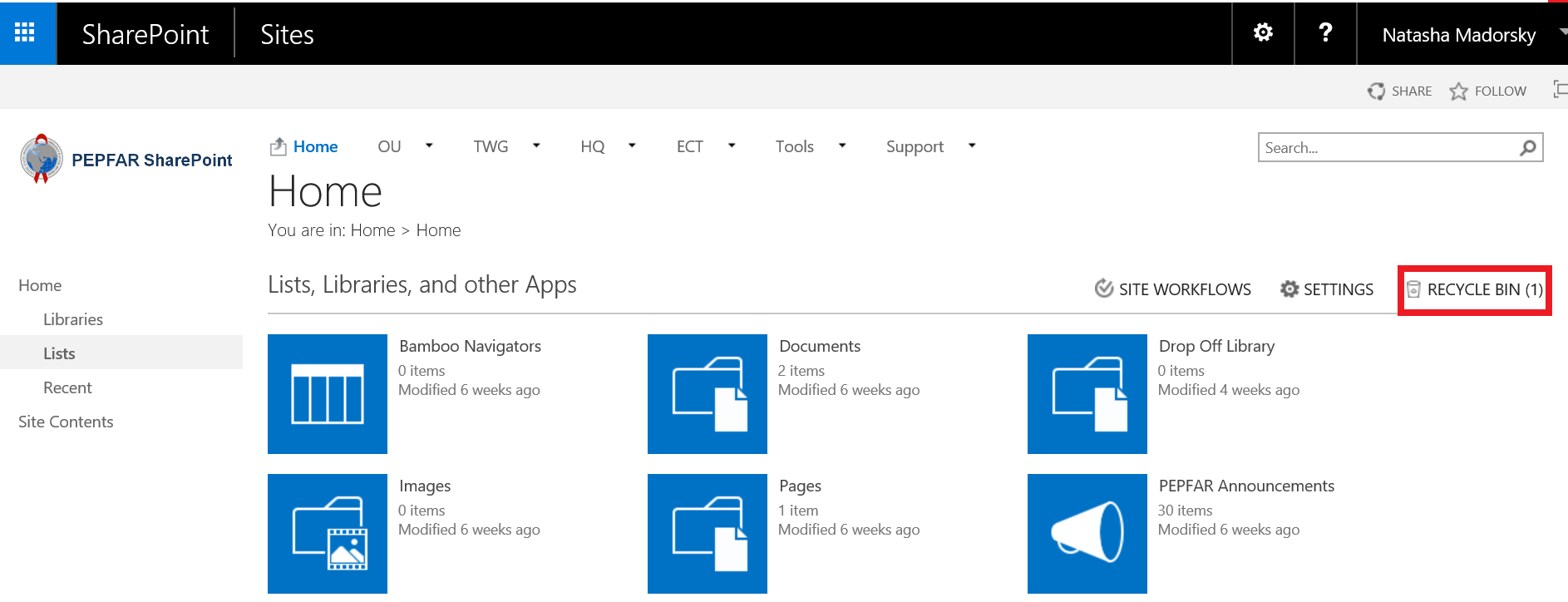The height and width of the screenshot is (602, 1568).
Task: Expand the Tools dropdown arrow
Action: pos(842,146)
